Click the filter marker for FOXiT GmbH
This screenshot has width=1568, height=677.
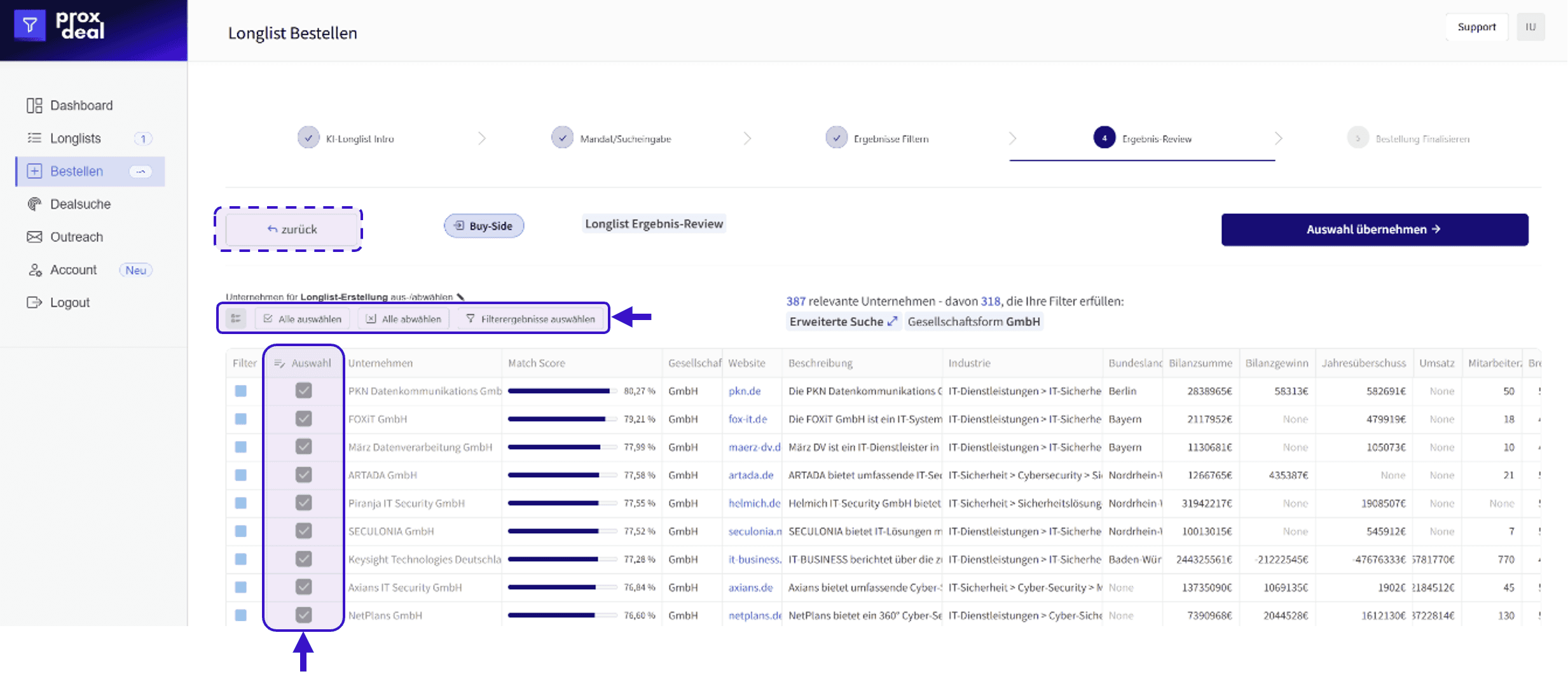click(240, 419)
